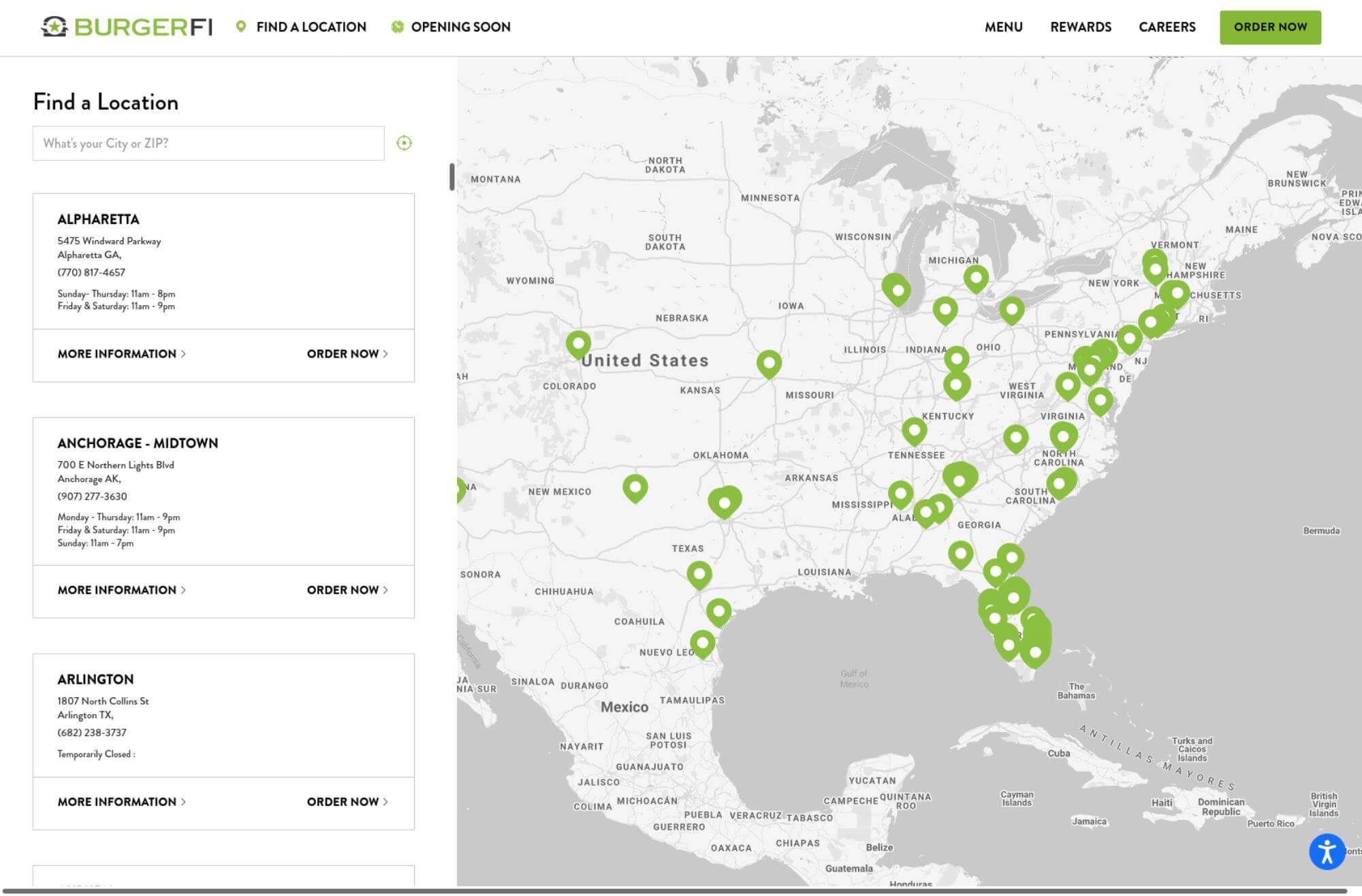1362x896 pixels.
Task: Click the Opening Soon badge icon
Action: 397,27
